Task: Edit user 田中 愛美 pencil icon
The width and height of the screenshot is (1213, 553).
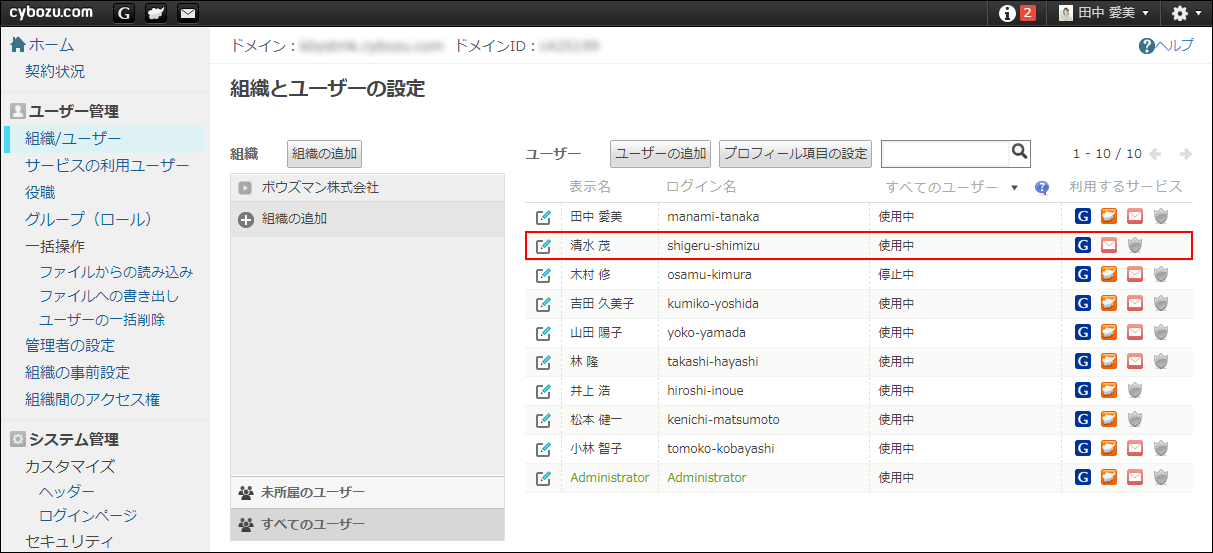Action: click(543, 217)
